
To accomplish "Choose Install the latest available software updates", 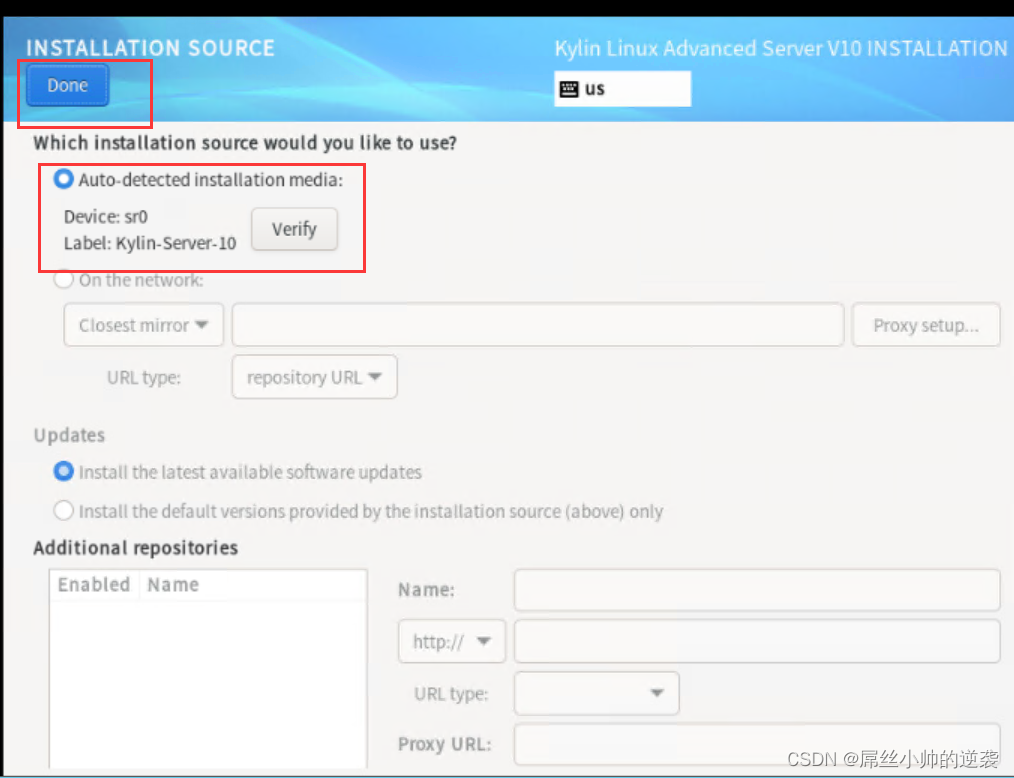I will pos(63,471).
